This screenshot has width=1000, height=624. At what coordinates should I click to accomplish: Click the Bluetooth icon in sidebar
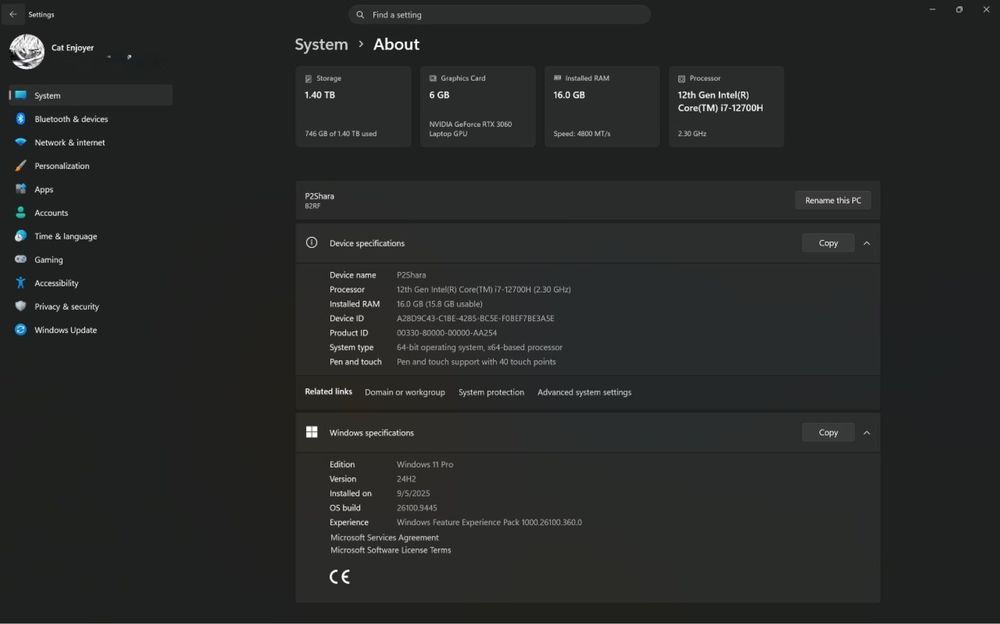[x=21, y=119]
